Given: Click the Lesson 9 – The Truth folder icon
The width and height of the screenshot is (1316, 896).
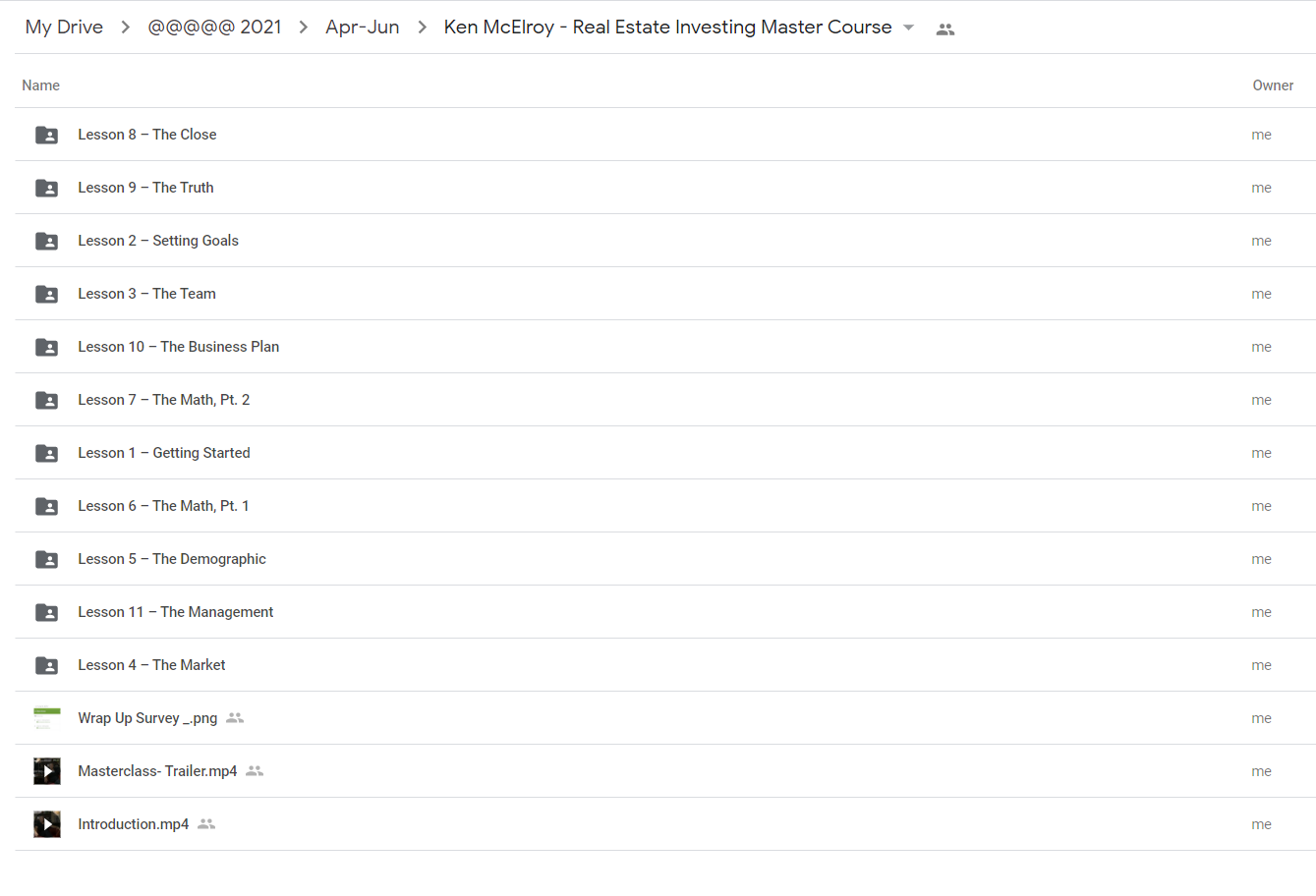Looking at the screenshot, I should click(x=46, y=188).
